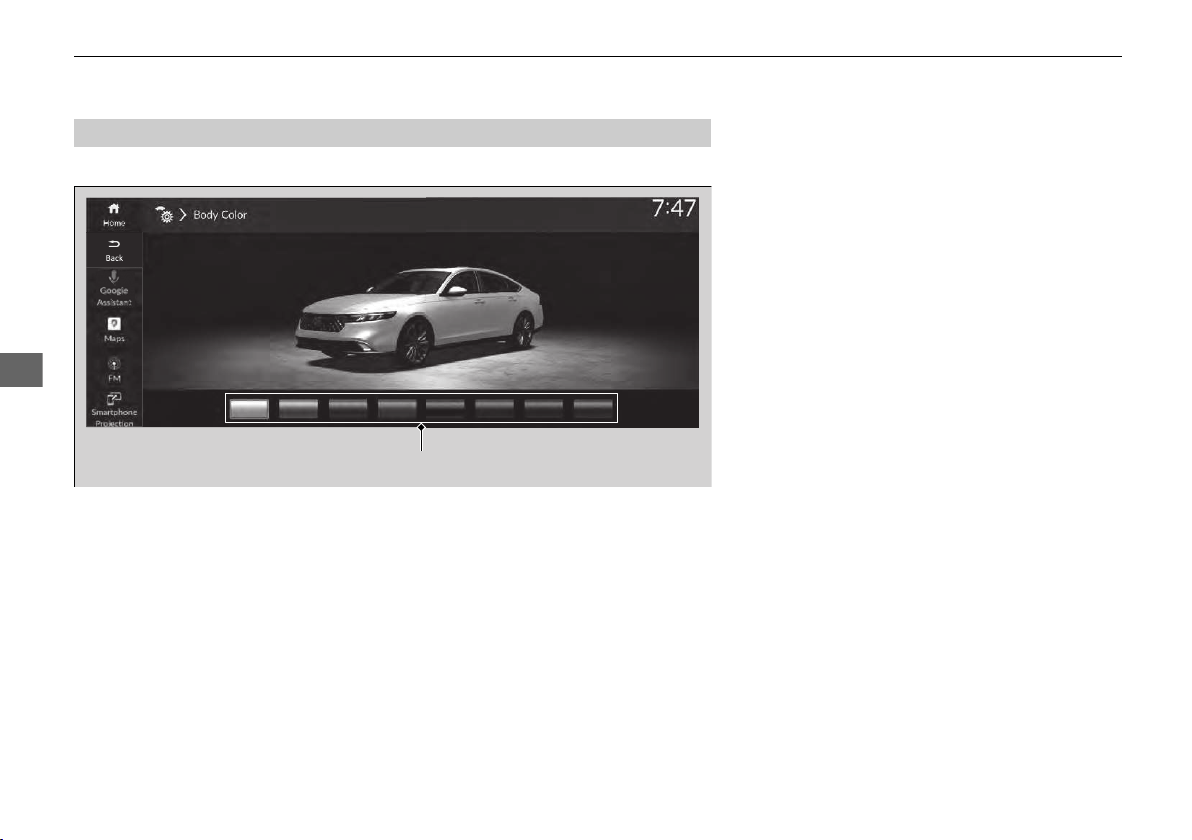Click the 7:47 clock display

674,208
